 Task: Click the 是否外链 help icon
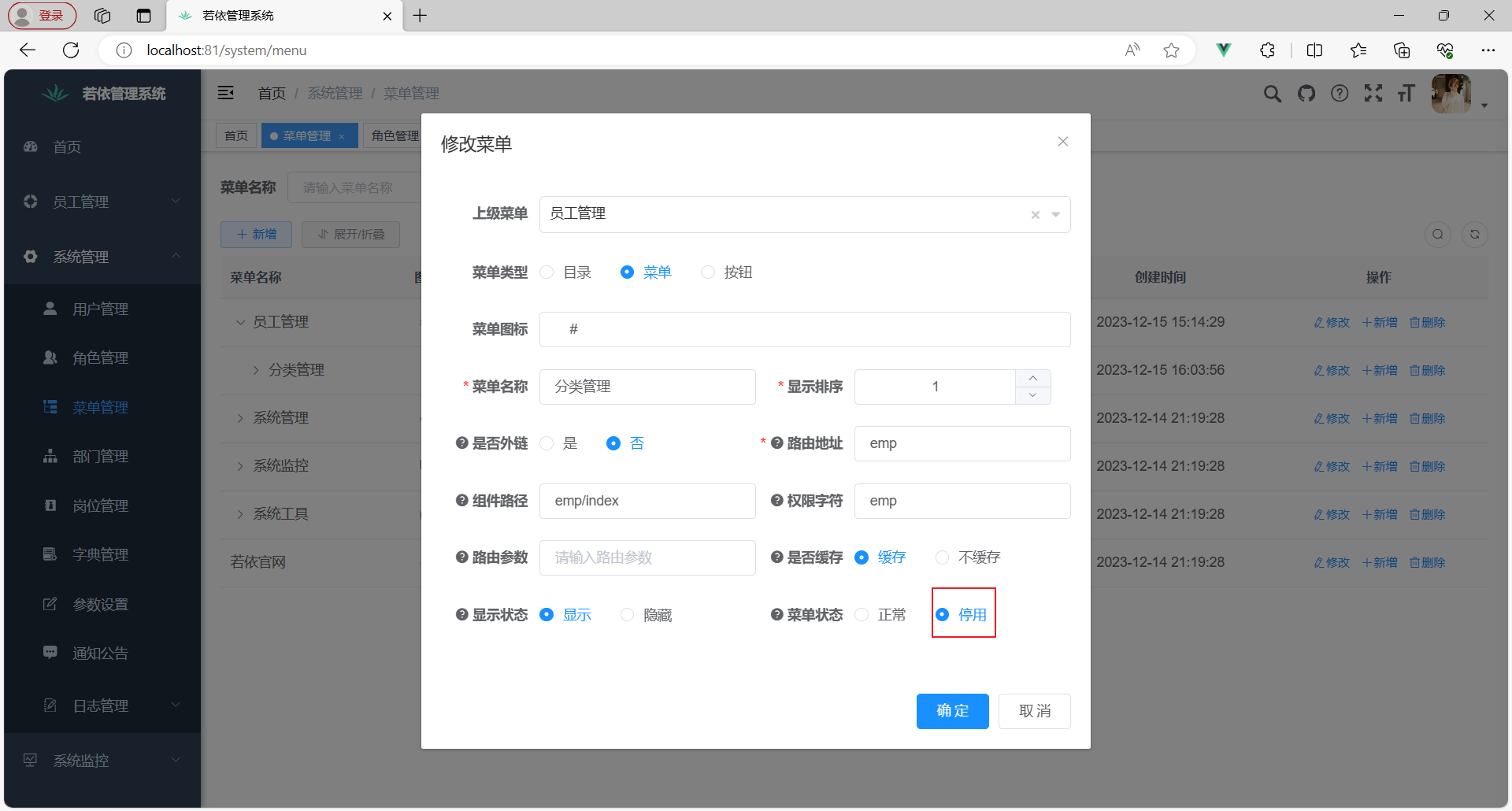click(x=462, y=443)
